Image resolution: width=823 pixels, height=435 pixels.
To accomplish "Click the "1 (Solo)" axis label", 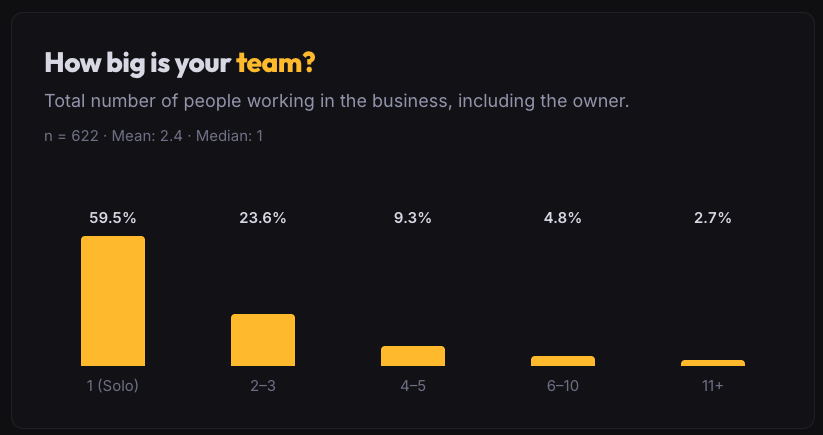I will click(x=113, y=386).
